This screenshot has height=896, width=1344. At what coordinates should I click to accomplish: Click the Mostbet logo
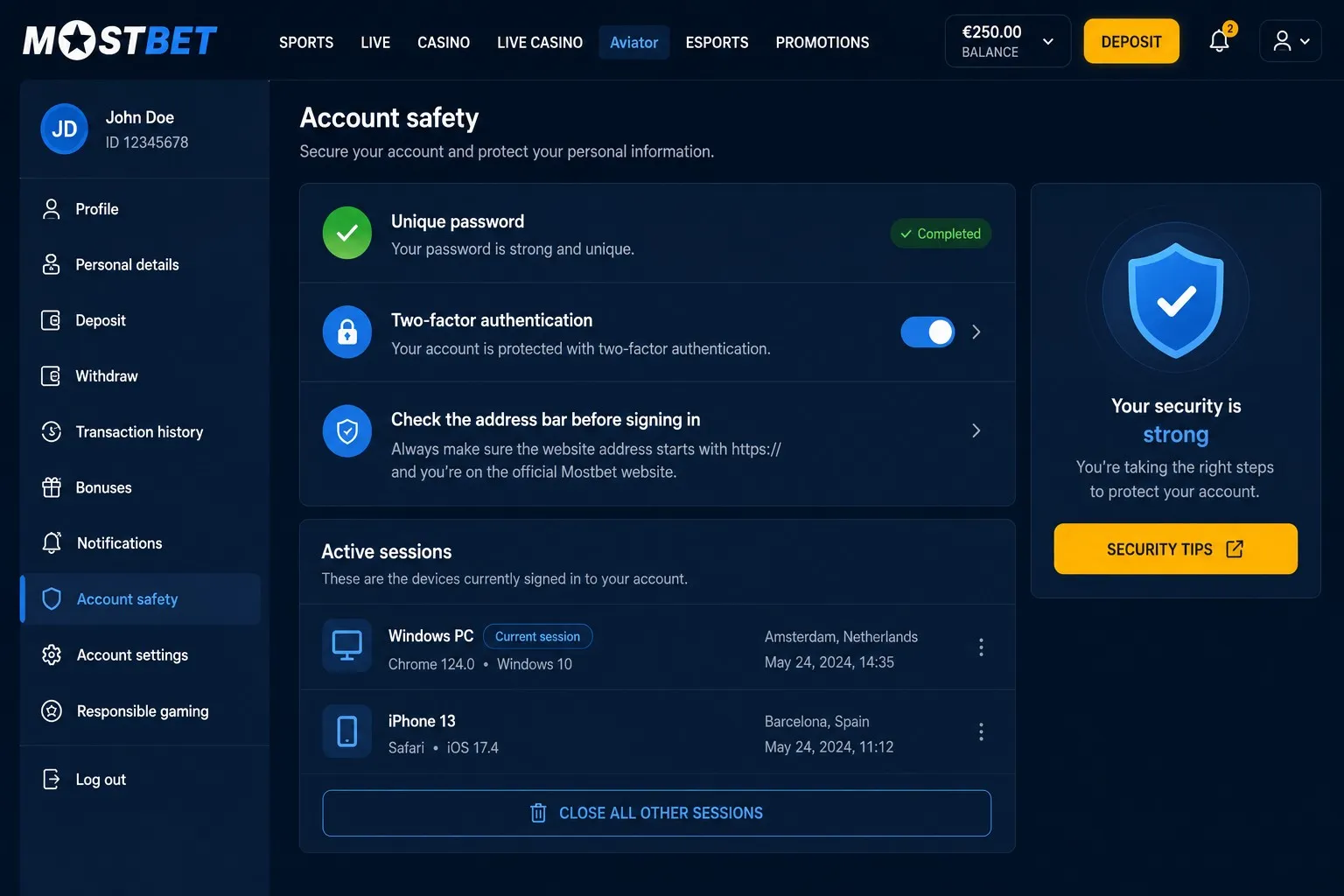pos(120,41)
